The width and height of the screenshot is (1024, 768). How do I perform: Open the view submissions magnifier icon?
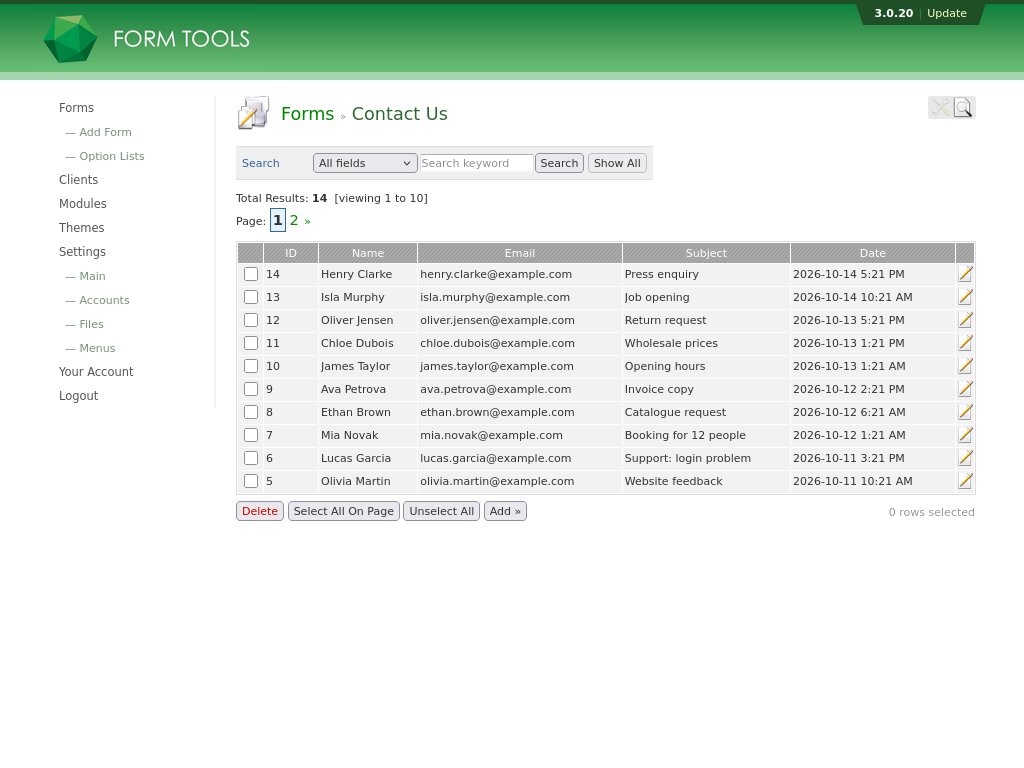[x=963, y=108]
